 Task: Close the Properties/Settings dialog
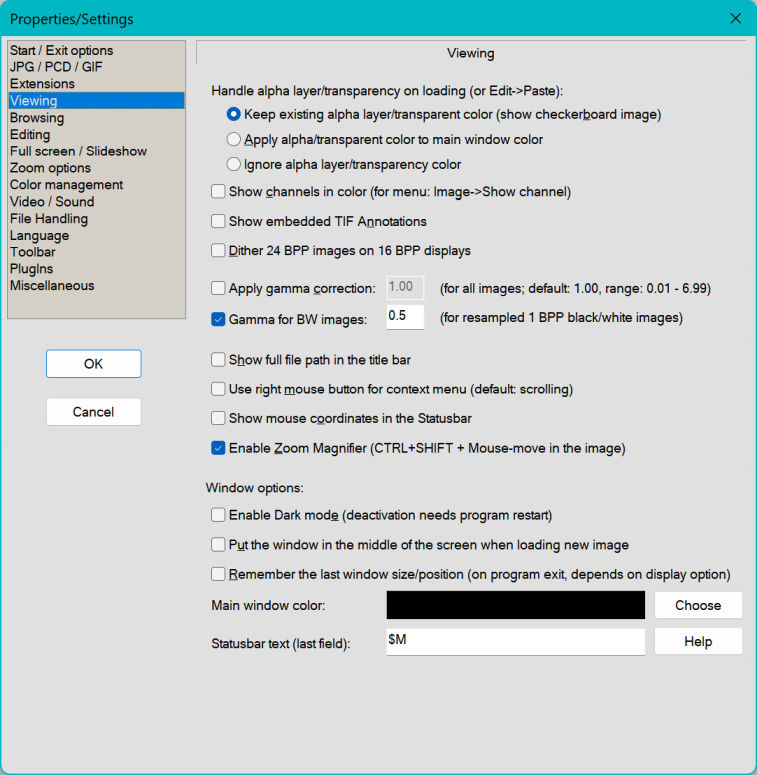tap(735, 19)
